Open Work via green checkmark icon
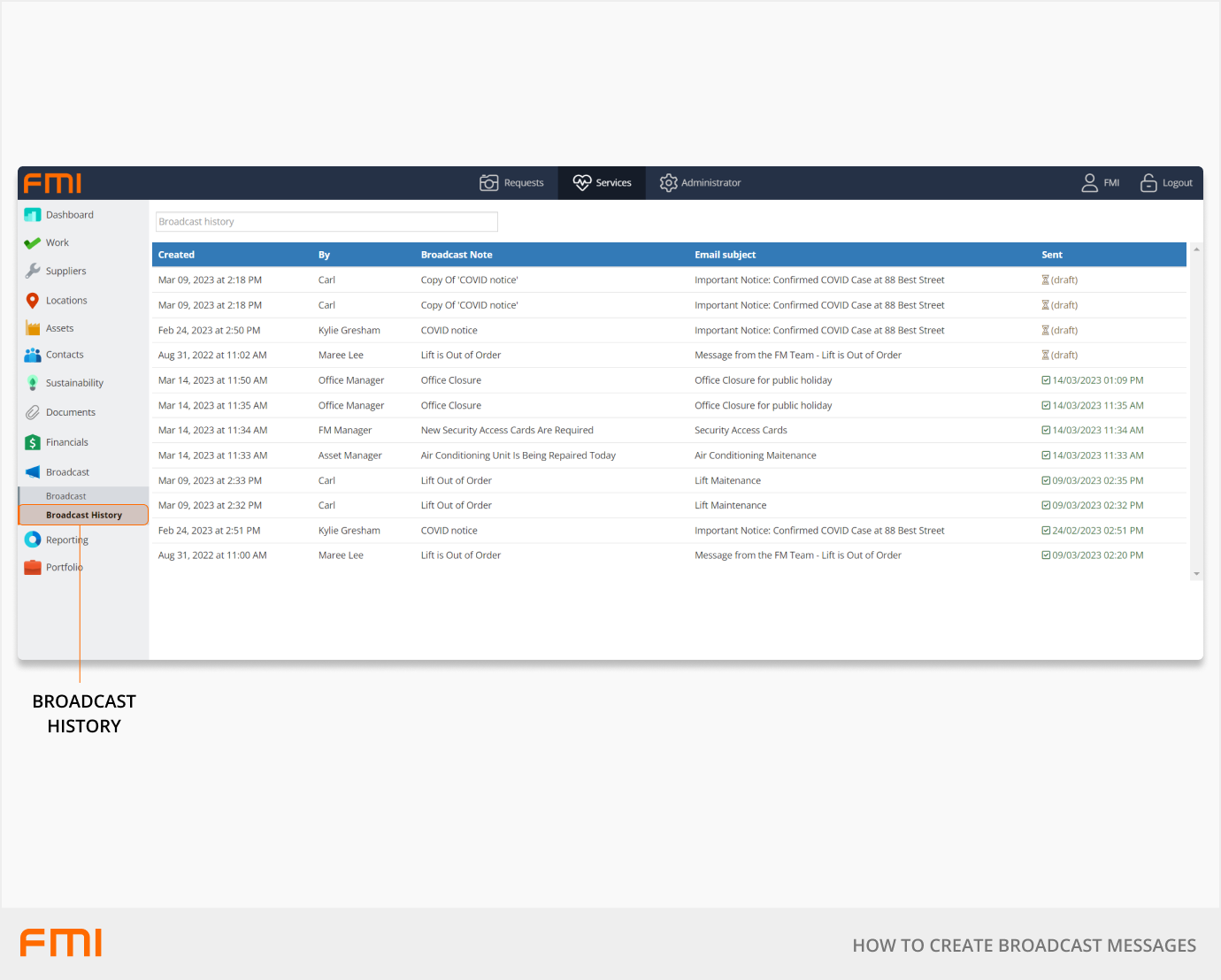Screen dimensions: 1221x980 coord(33,243)
